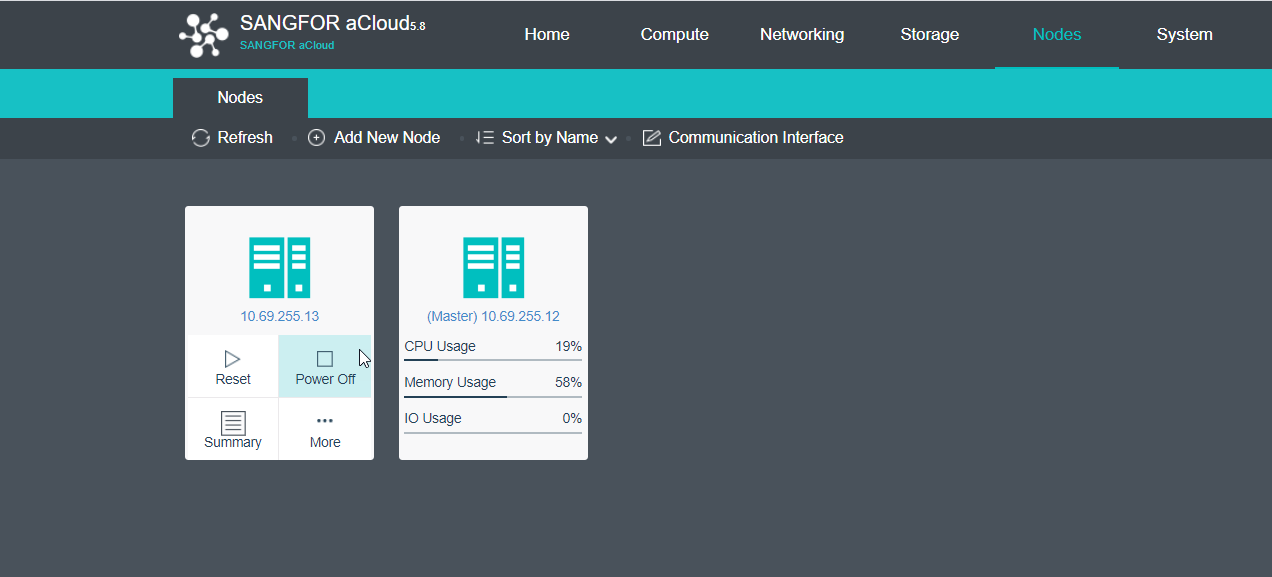The image size is (1272, 577).
Task: Click the 58% memory value
Action: (569, 382)
